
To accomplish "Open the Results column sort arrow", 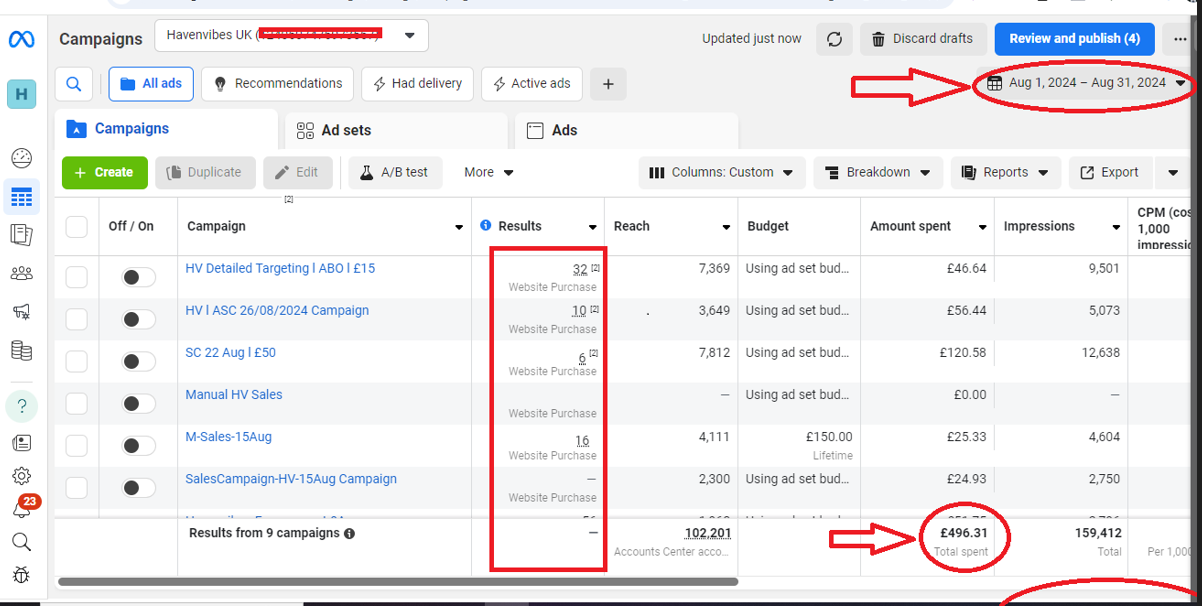I will pyautogui.click(x=592, y=228).
